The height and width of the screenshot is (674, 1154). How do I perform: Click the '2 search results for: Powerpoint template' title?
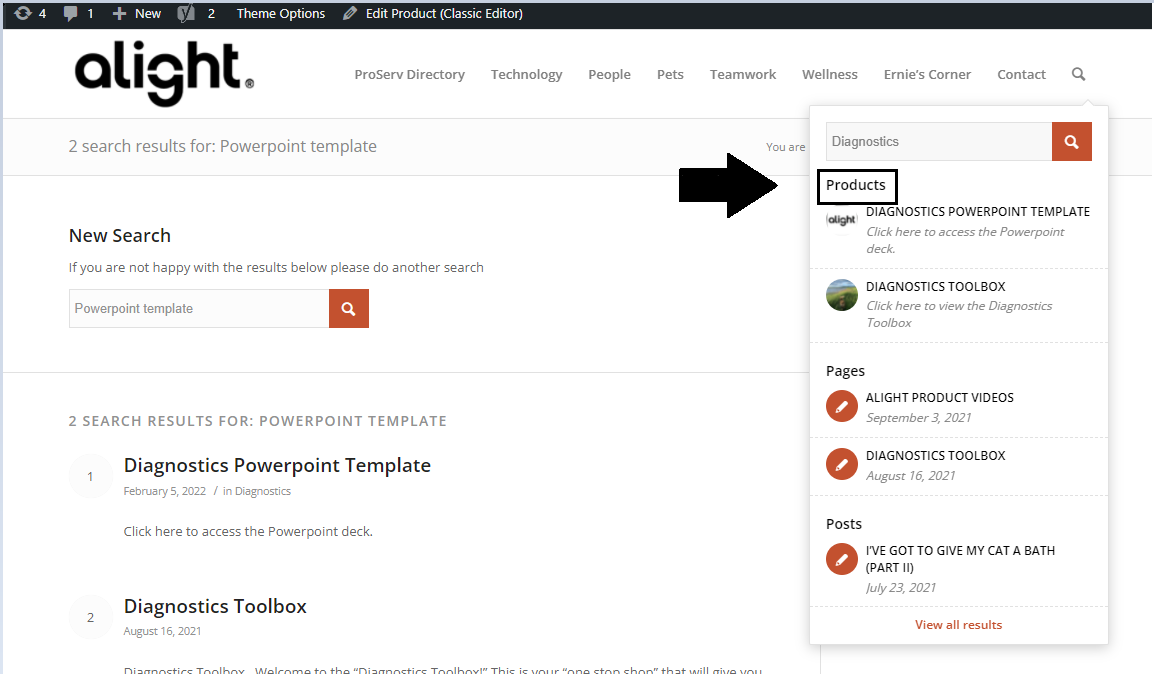222,146
